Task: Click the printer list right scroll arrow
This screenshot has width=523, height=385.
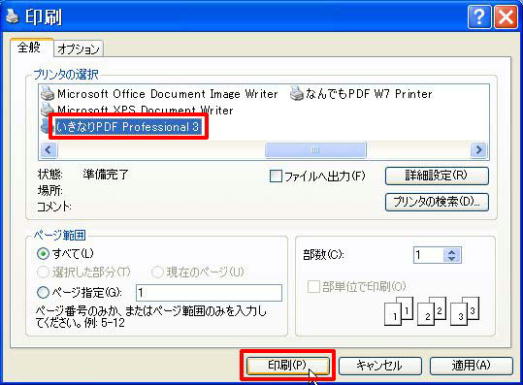Action: [x=479, y=150]
